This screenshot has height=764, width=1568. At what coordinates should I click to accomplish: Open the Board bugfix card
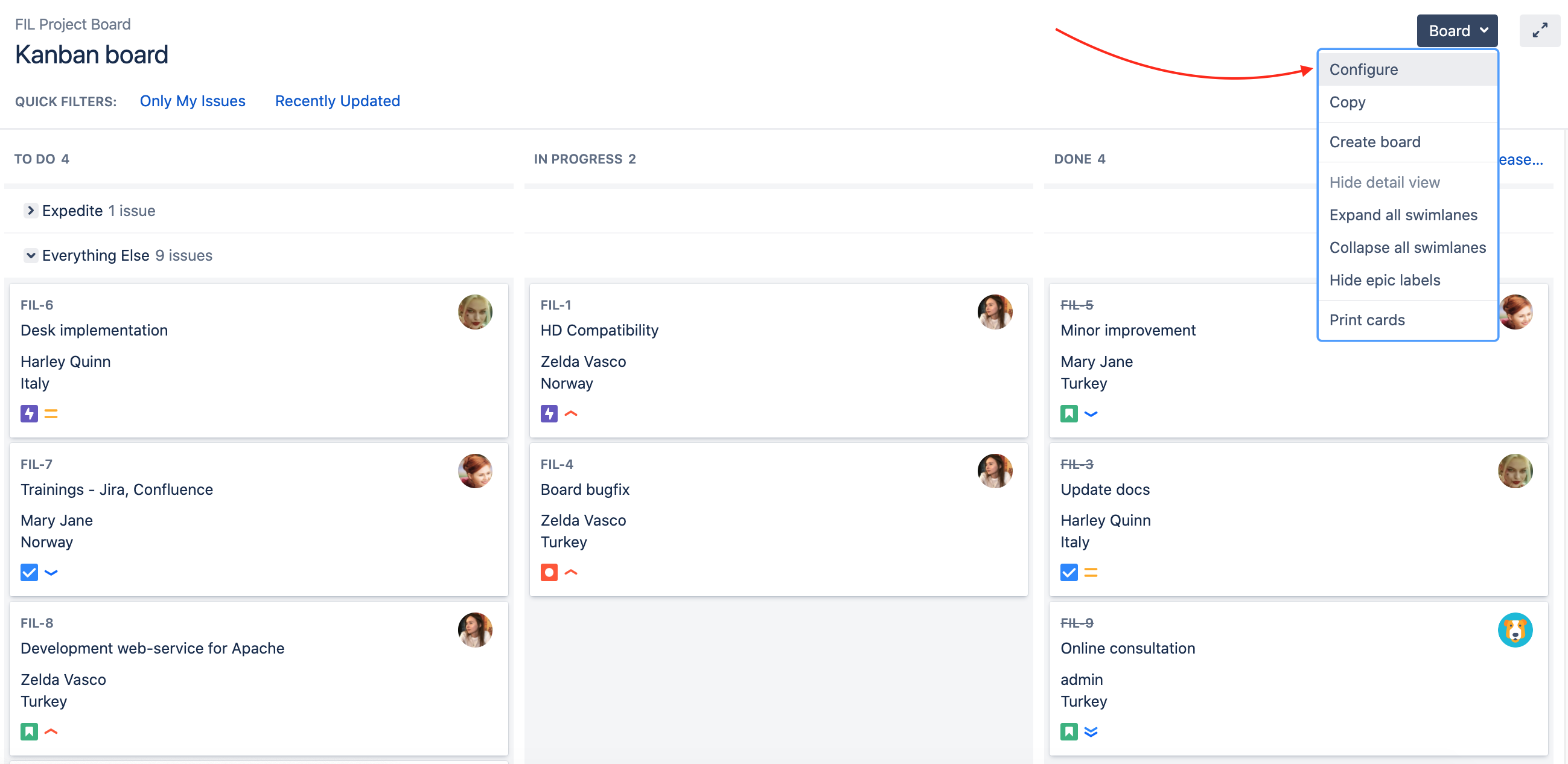(x=584, y=489)
